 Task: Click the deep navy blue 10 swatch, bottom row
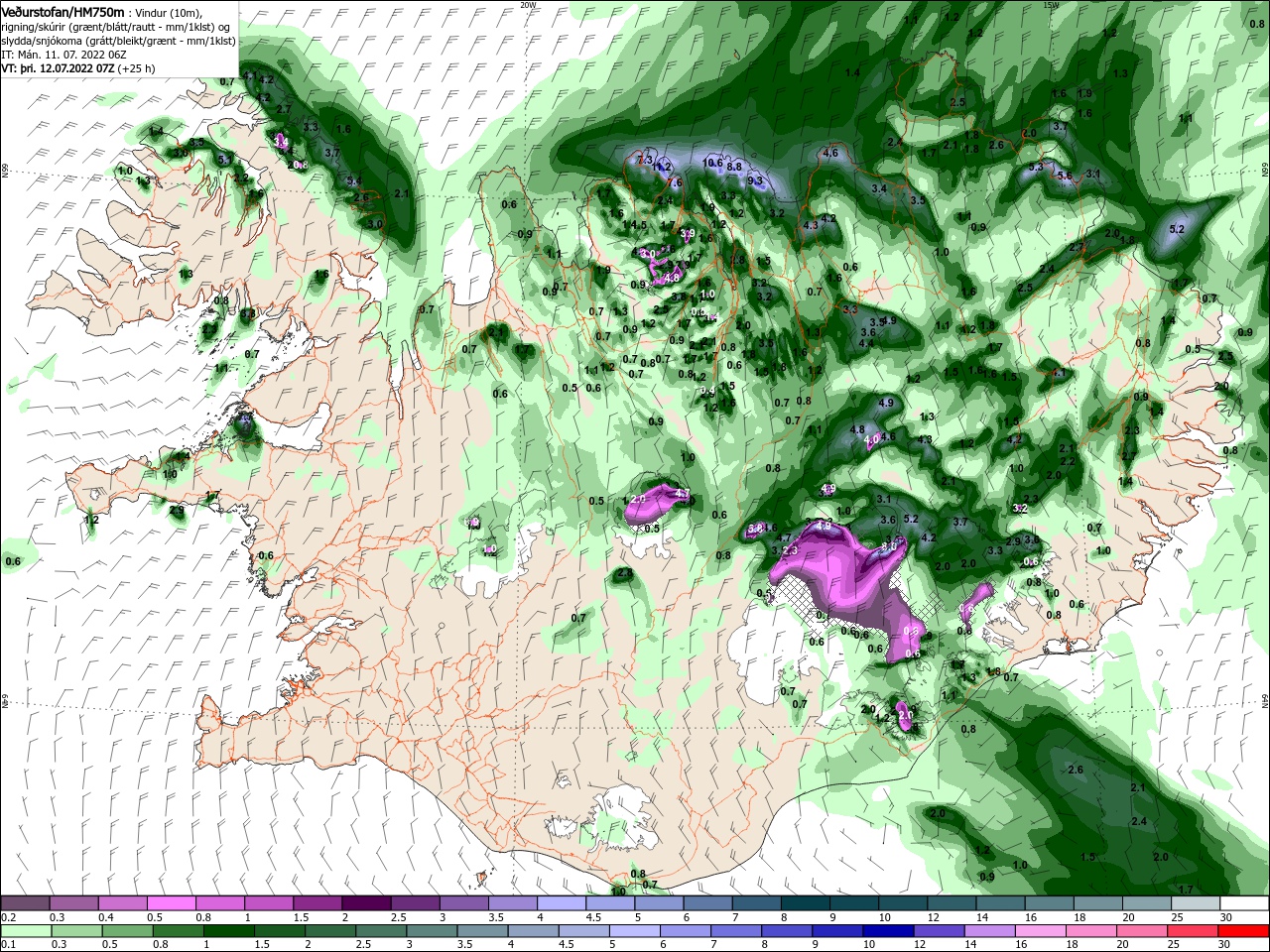pyautogui.click(x=889, y=931)
